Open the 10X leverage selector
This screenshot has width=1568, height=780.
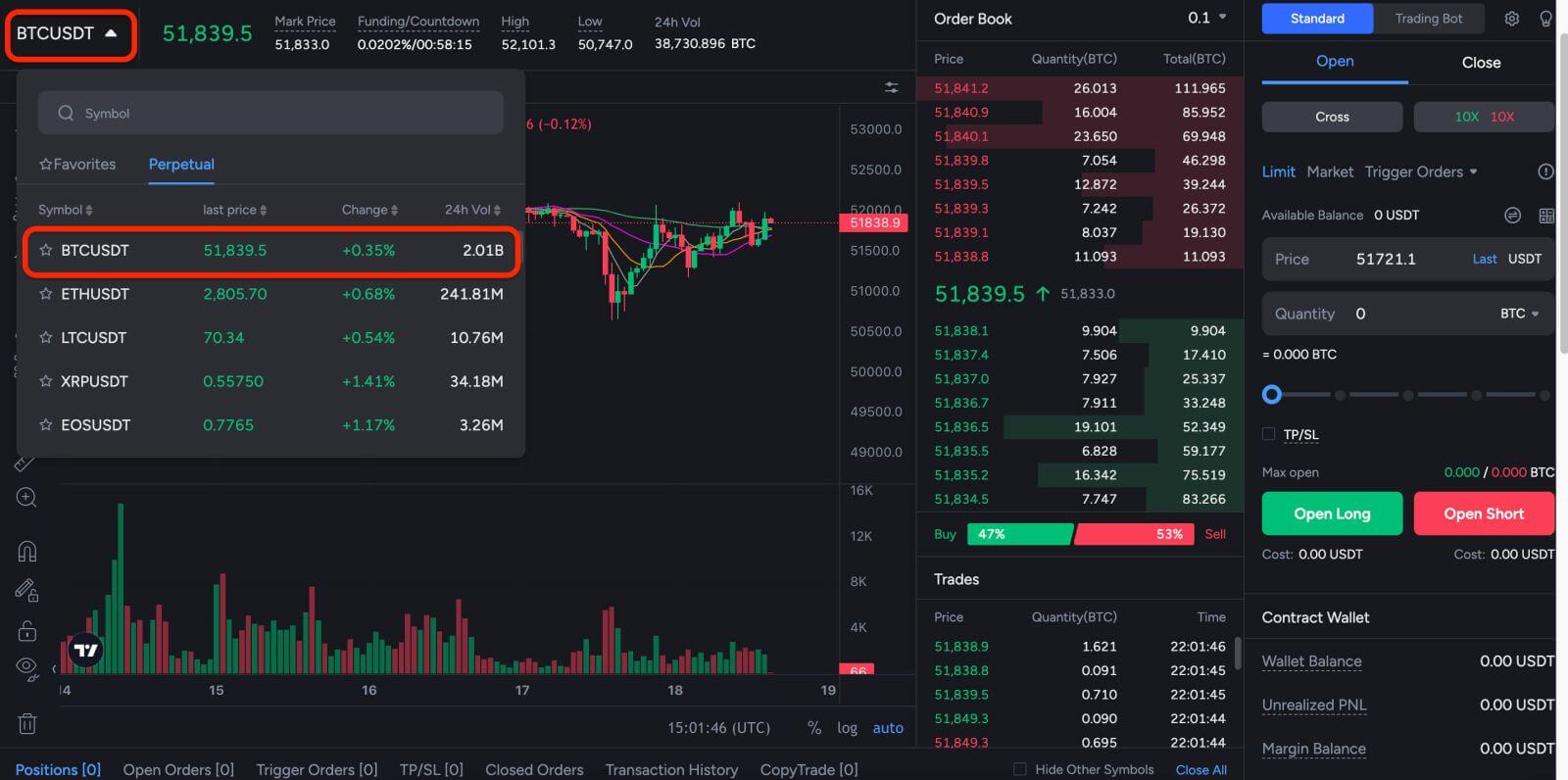tap(1484, 117)
